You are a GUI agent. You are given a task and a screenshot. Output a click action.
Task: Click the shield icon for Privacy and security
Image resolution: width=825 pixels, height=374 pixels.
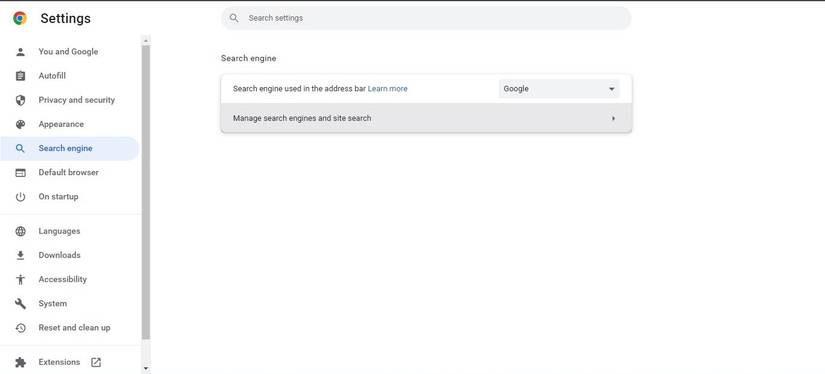[x=21, y=100]
